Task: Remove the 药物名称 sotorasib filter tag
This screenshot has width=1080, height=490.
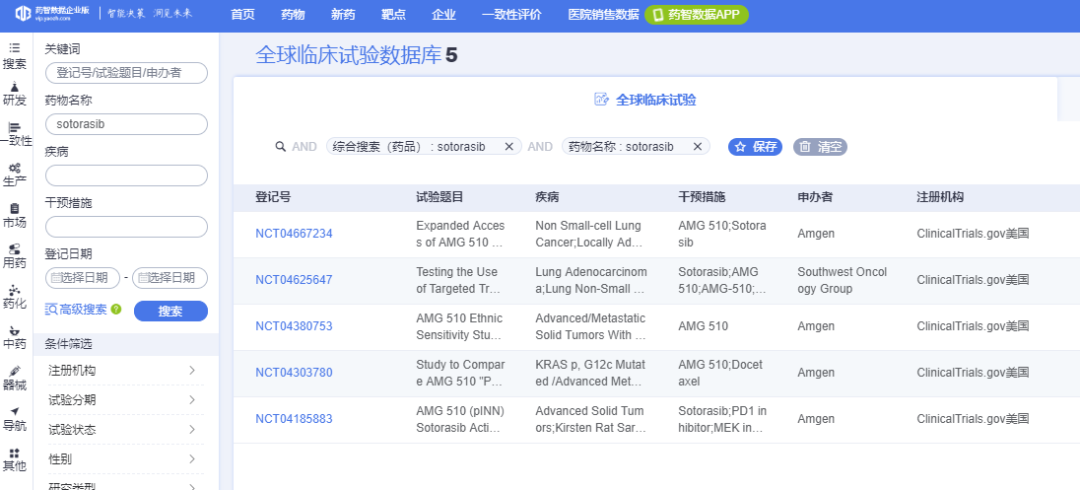Action: (697, 146)
